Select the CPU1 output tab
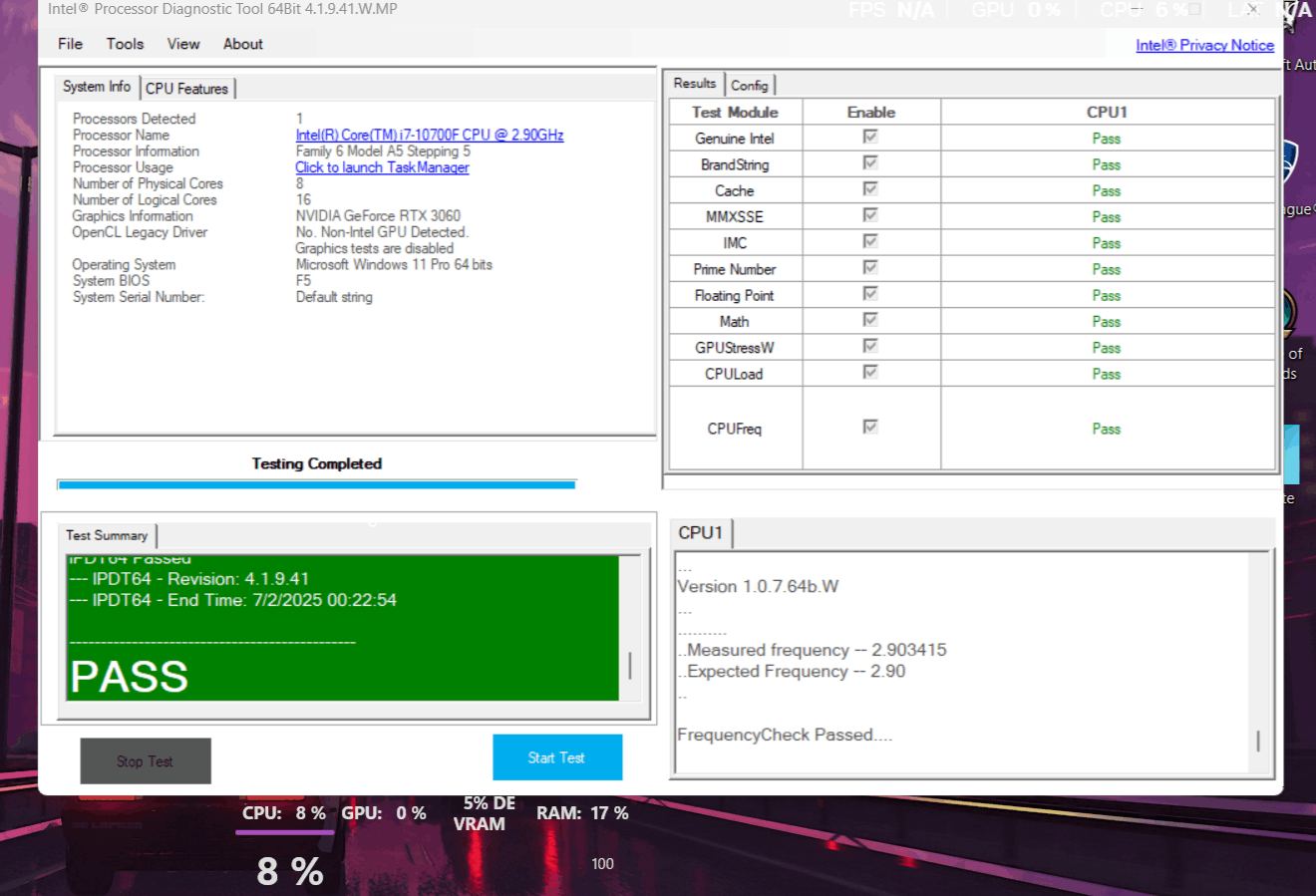Screen dimensions: 1316x896 700,533
